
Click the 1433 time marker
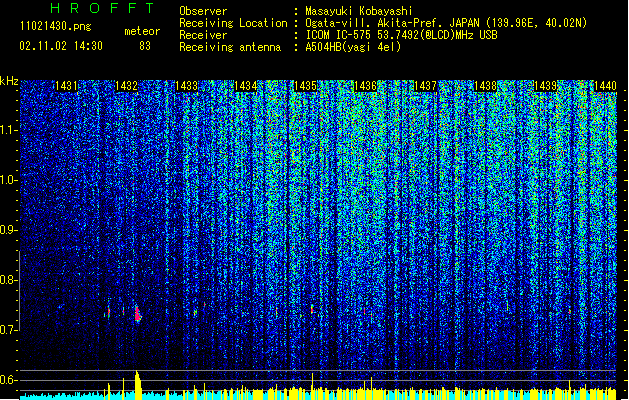(186, 86)
